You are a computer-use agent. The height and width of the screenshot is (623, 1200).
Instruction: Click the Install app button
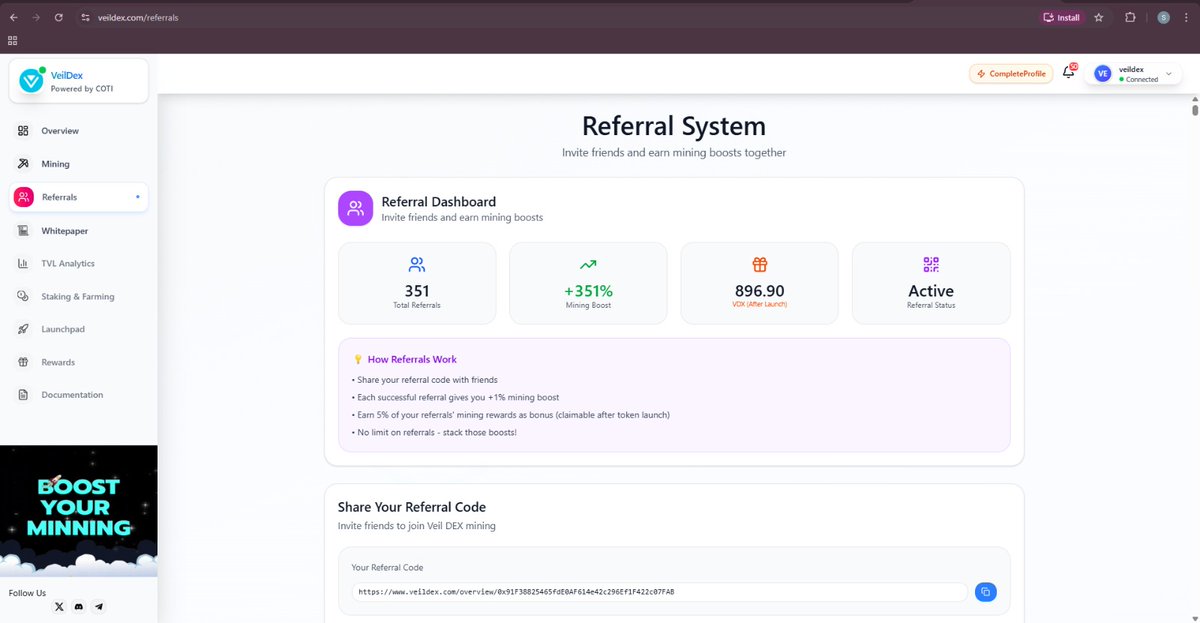point(1061,17)
